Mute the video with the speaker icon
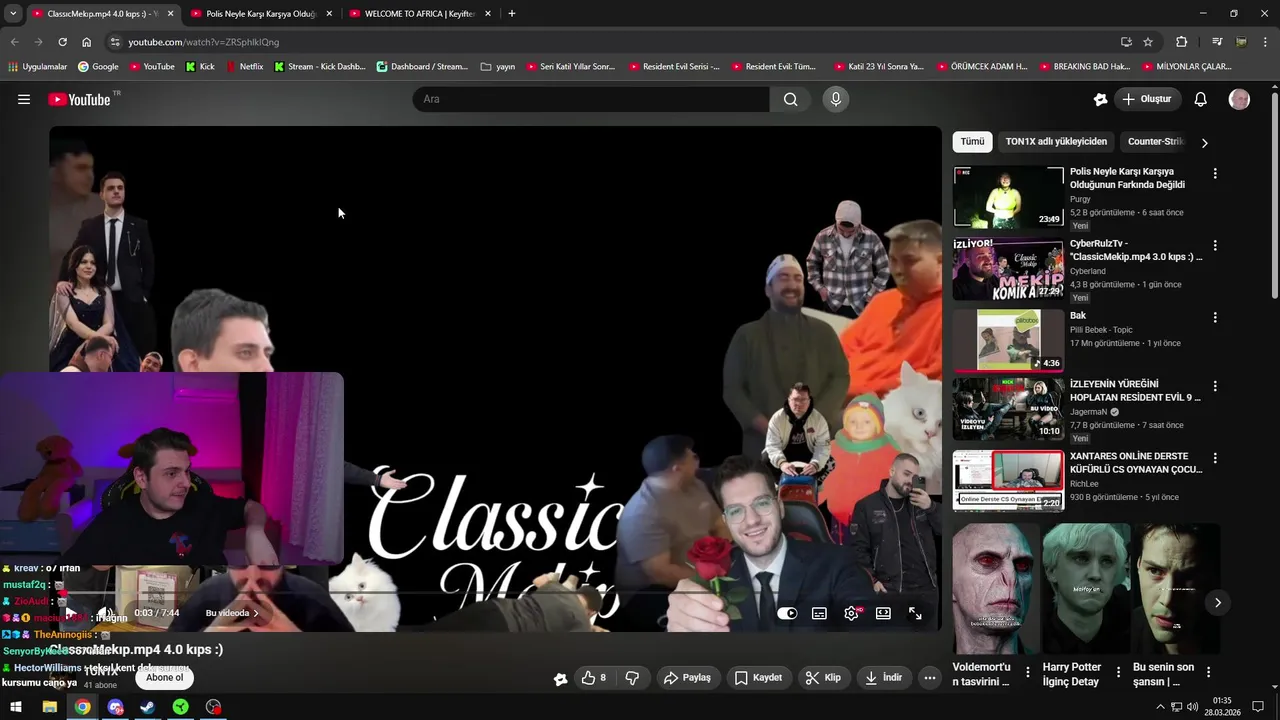 coord(105,613)
